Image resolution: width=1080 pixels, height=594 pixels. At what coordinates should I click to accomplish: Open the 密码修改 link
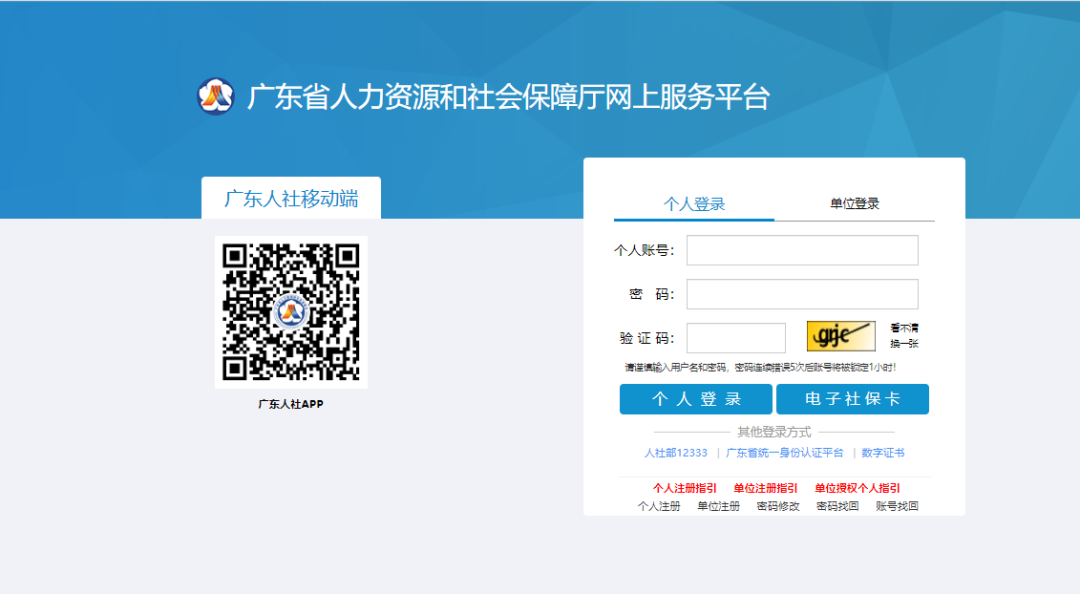778,506
